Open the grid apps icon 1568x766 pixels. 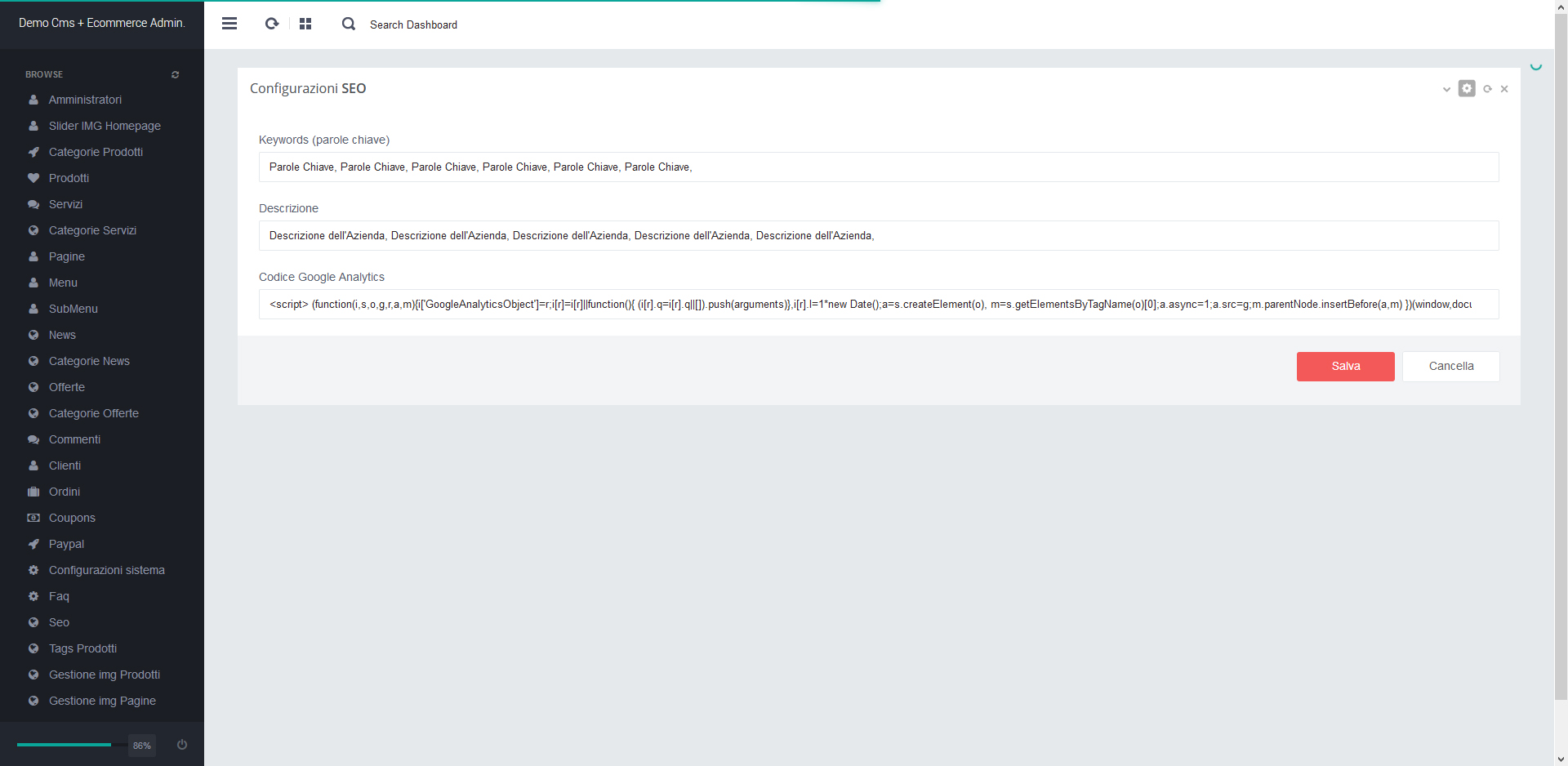tap(305, 24)
